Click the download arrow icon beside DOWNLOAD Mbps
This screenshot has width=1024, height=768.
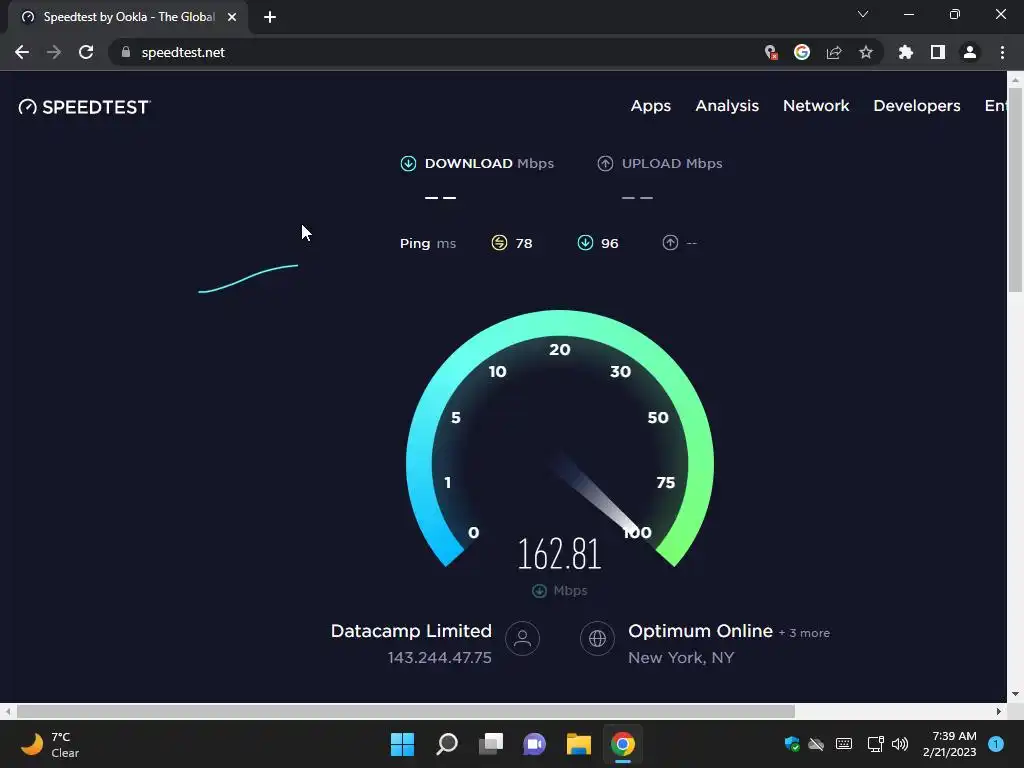tap(408, 163)
